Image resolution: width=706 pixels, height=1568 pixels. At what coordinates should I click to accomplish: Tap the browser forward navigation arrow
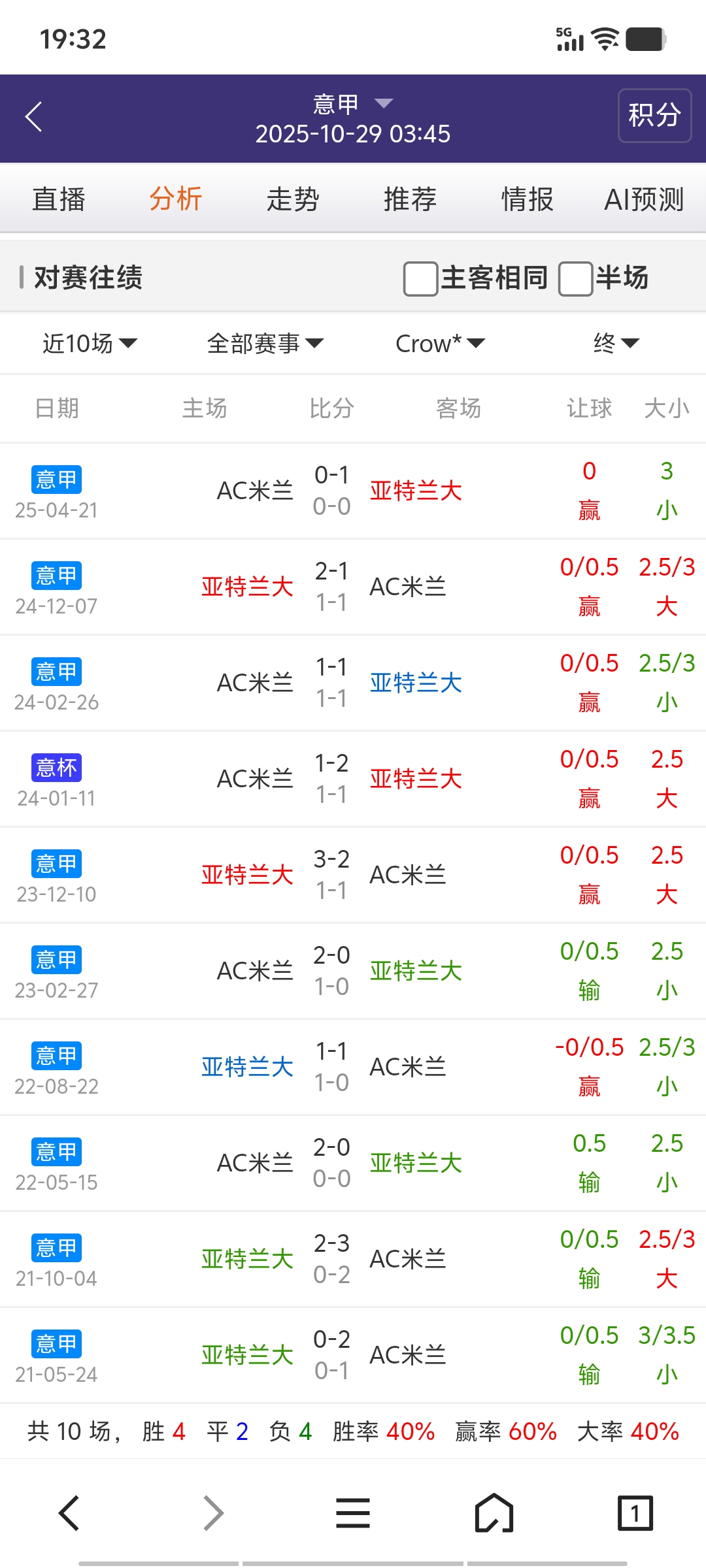pyautogui.click(x=213, y=1512)
